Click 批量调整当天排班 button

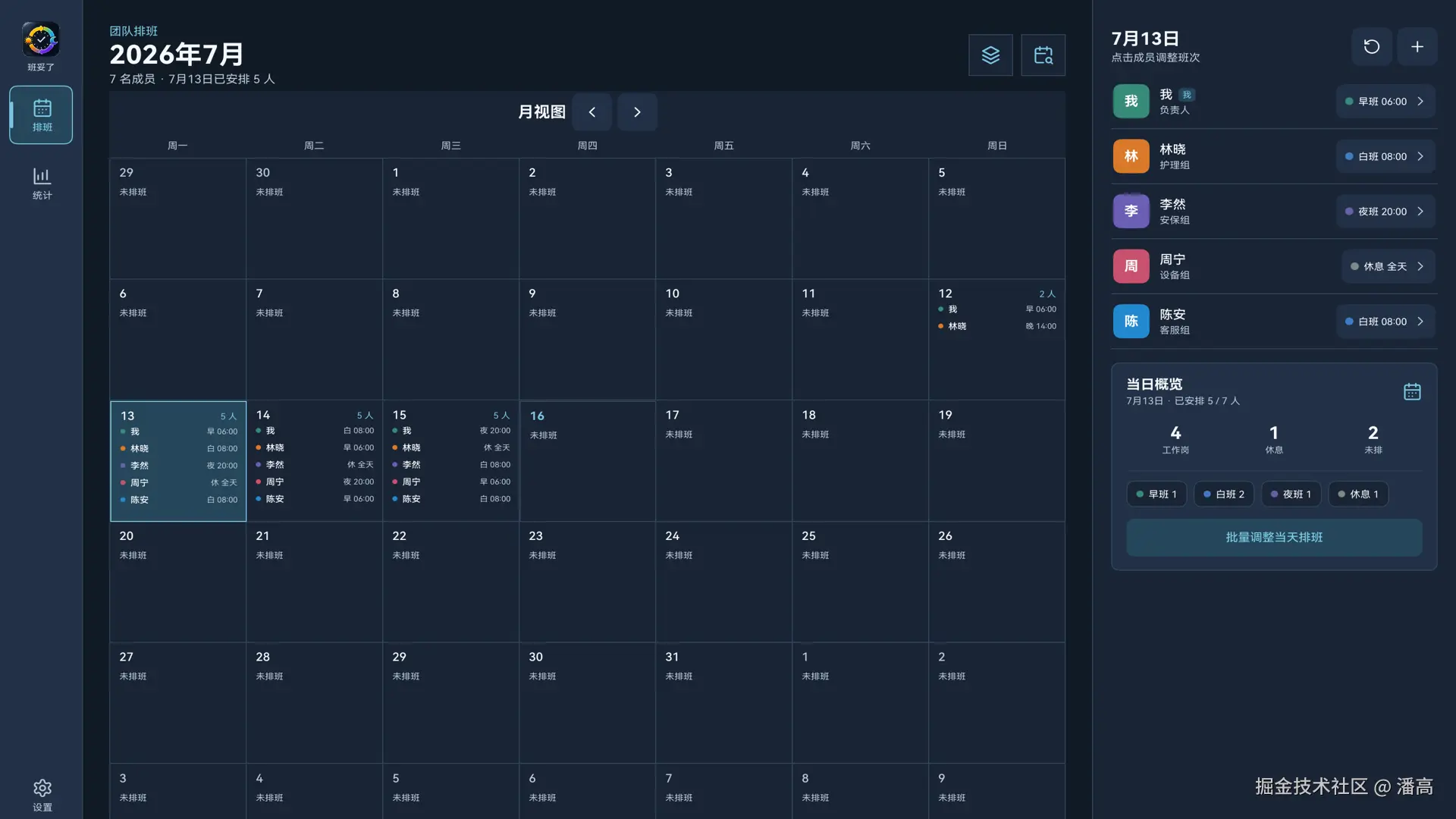coord(1274,537)
